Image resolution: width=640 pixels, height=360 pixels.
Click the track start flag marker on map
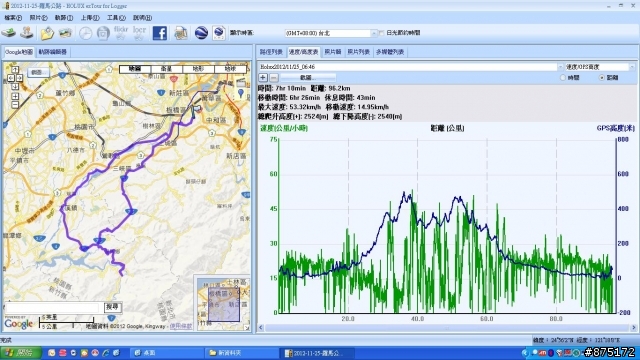point(197,109)
